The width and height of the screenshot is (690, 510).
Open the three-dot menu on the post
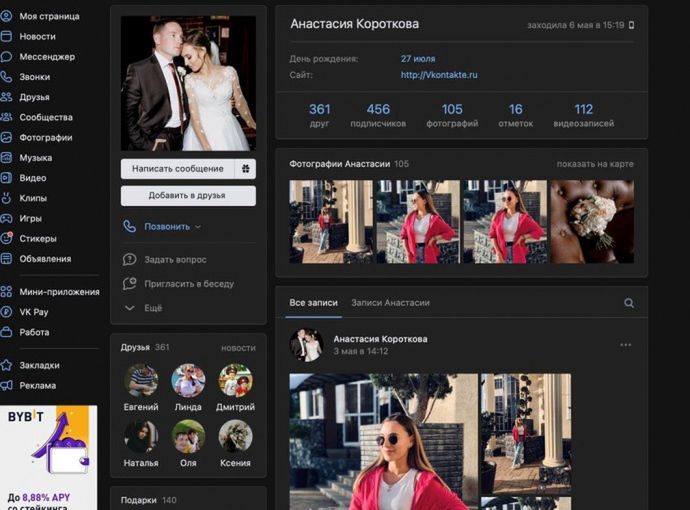(x=625, y=345)
